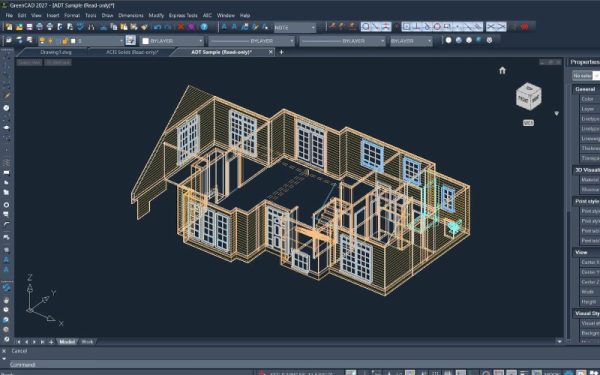The image size is (600, 375).
Task: Toggle layer freeze sun icon
Action: click(x=50, y=41)
